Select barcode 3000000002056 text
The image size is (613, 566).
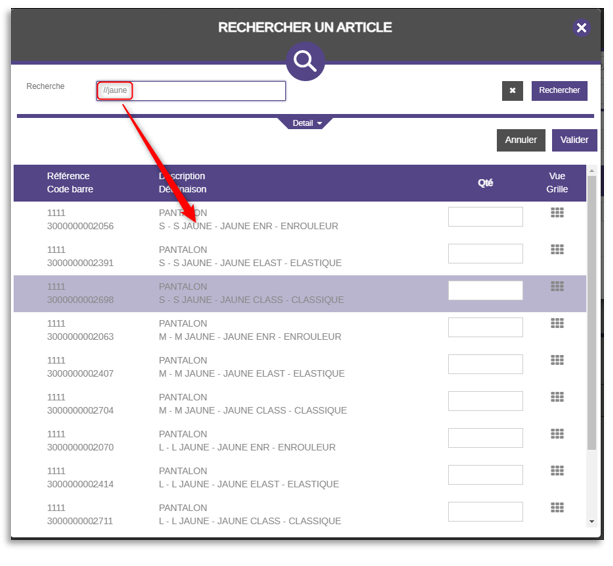point(80,226)
